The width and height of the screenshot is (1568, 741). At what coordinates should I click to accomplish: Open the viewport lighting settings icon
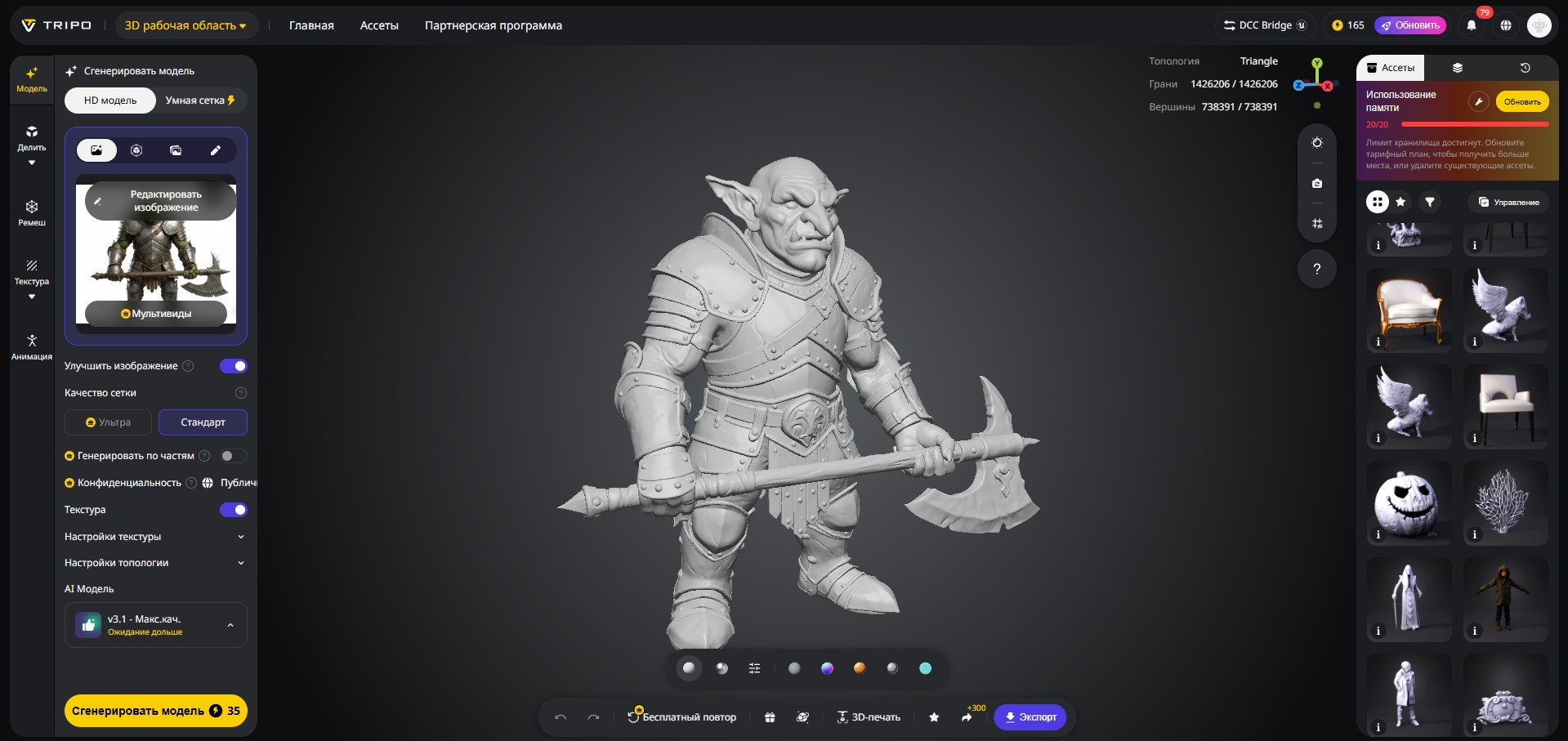1317,143
